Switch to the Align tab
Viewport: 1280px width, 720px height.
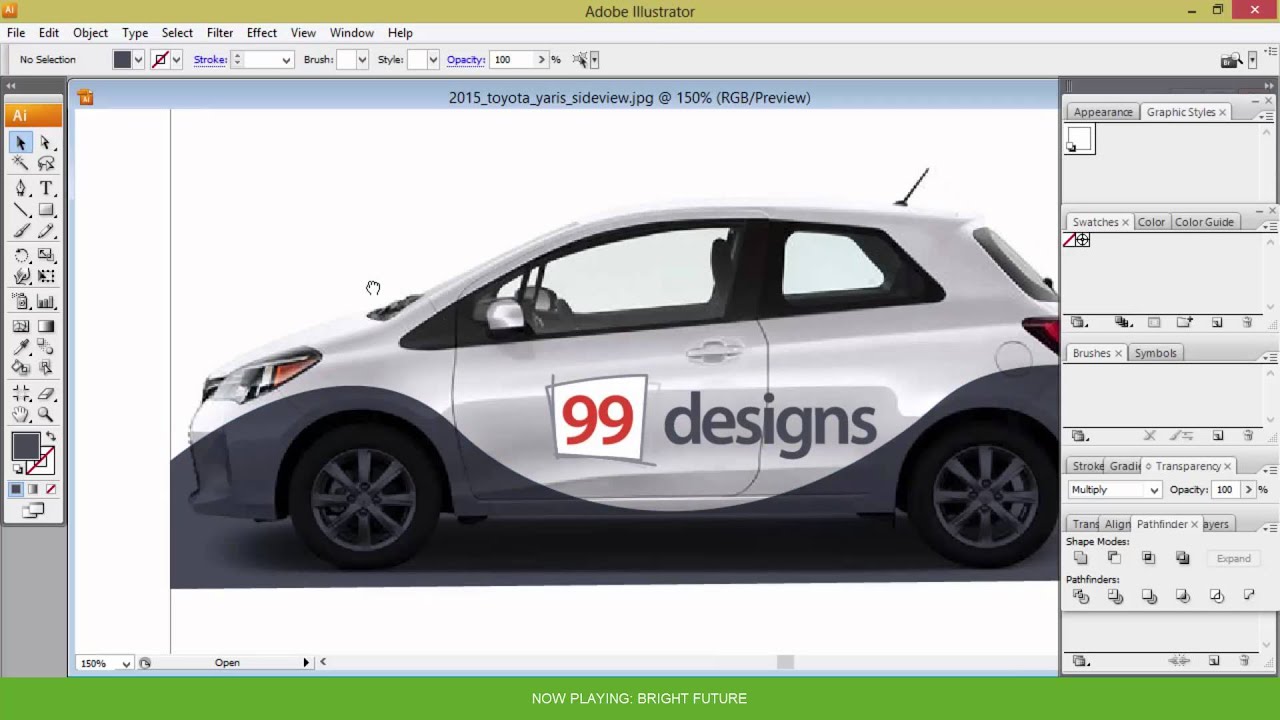(1117, 524)
